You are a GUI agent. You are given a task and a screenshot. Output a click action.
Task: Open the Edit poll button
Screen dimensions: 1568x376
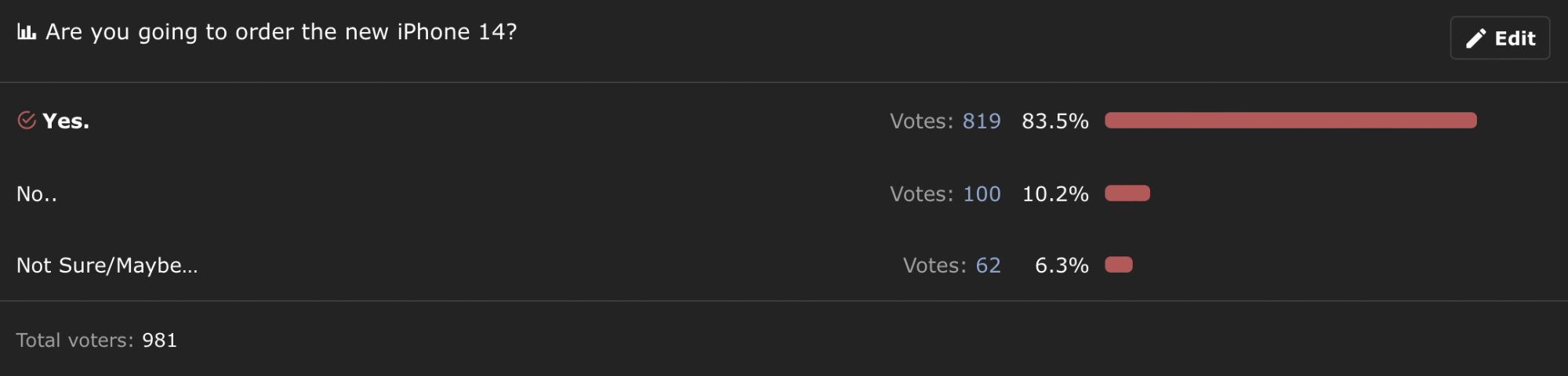1500,38
